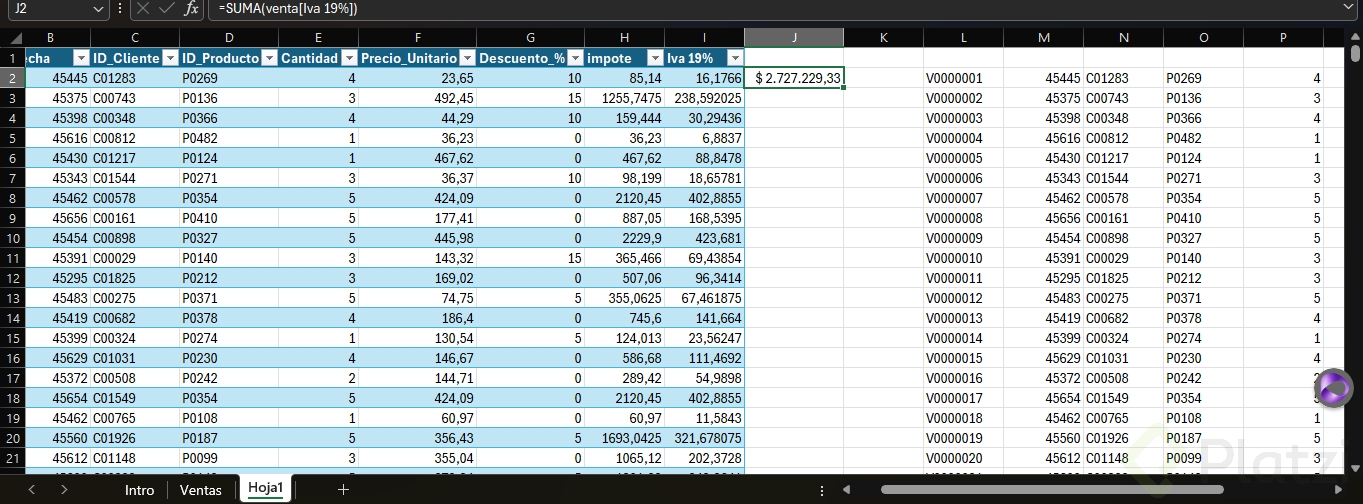Select column header K
1363x504 pixels.
884,38
